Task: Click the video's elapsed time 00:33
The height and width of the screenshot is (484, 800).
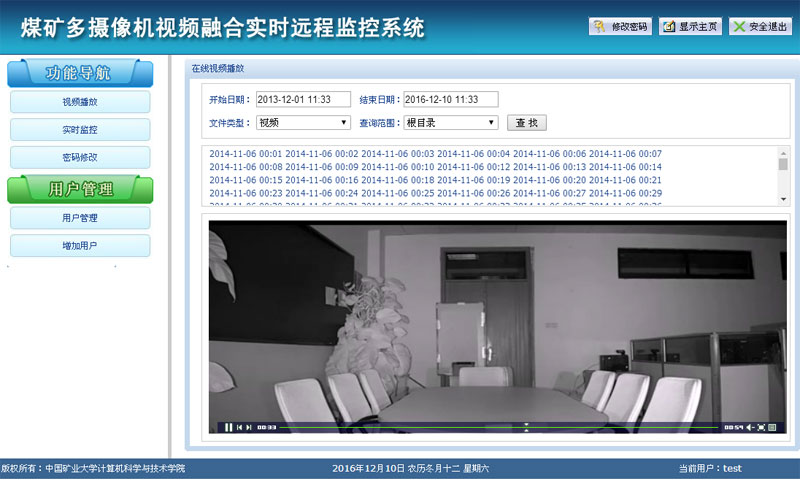Action: pos(267,427)
